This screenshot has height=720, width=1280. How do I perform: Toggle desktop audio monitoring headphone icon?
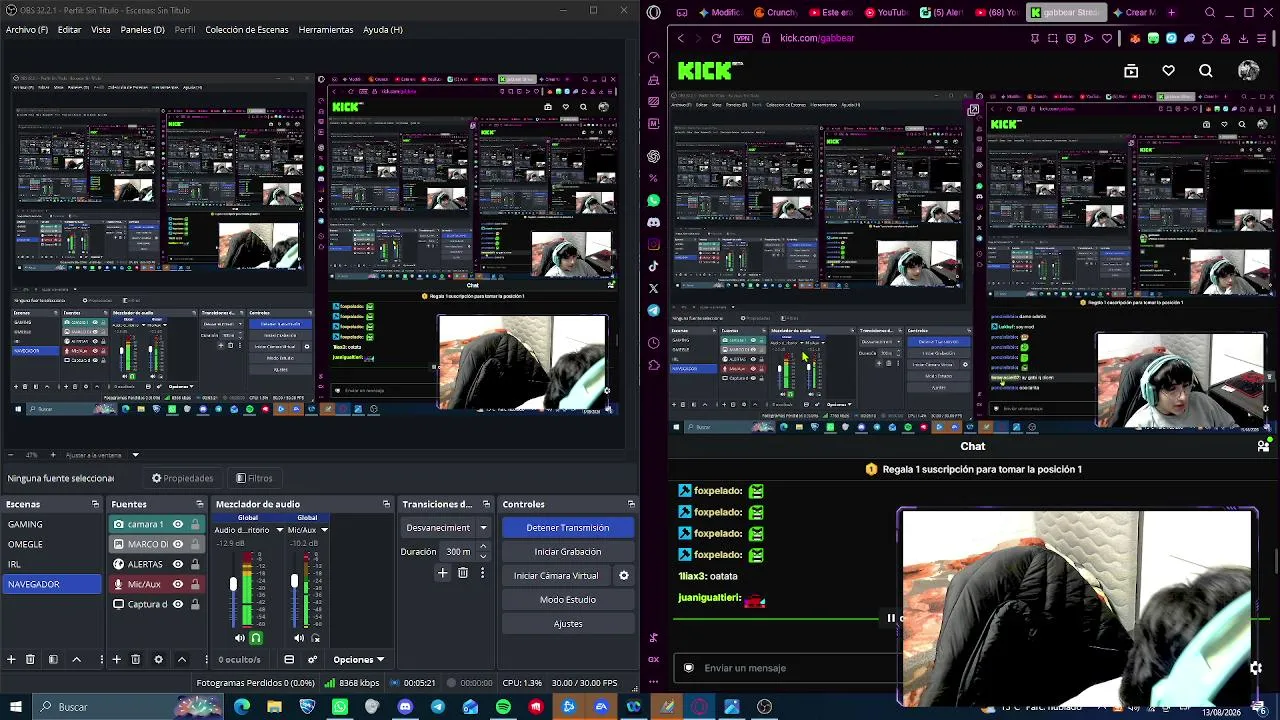[x=256, y=637]
